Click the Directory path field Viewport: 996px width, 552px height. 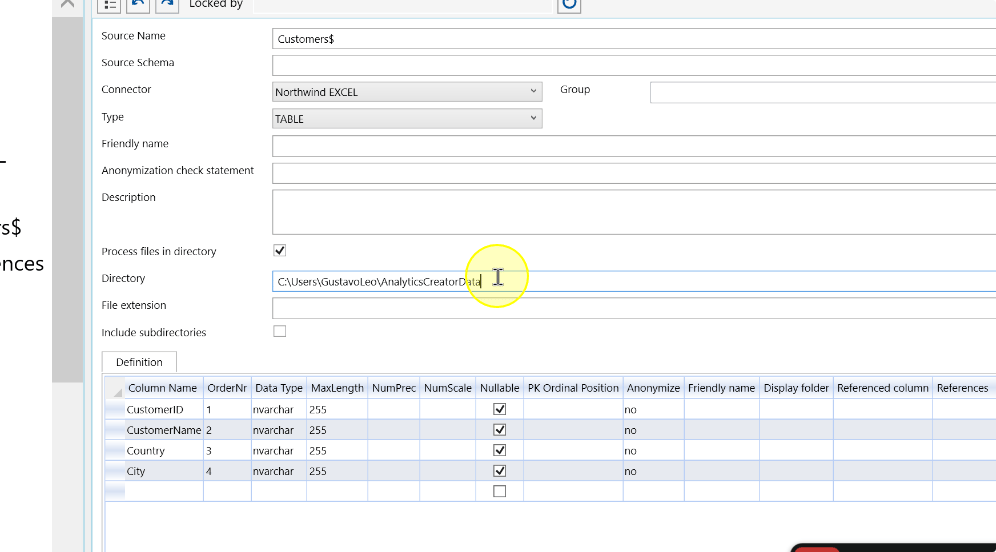[634, 281]
